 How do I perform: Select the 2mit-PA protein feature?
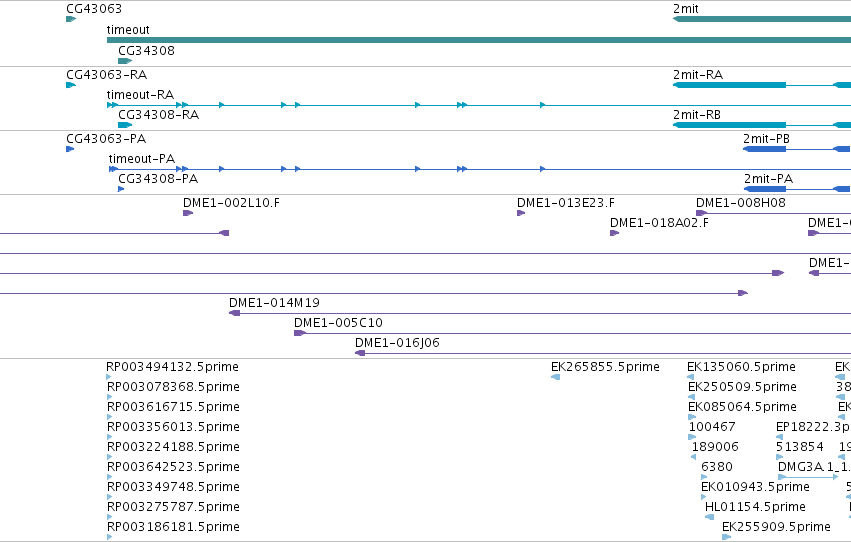765,189
